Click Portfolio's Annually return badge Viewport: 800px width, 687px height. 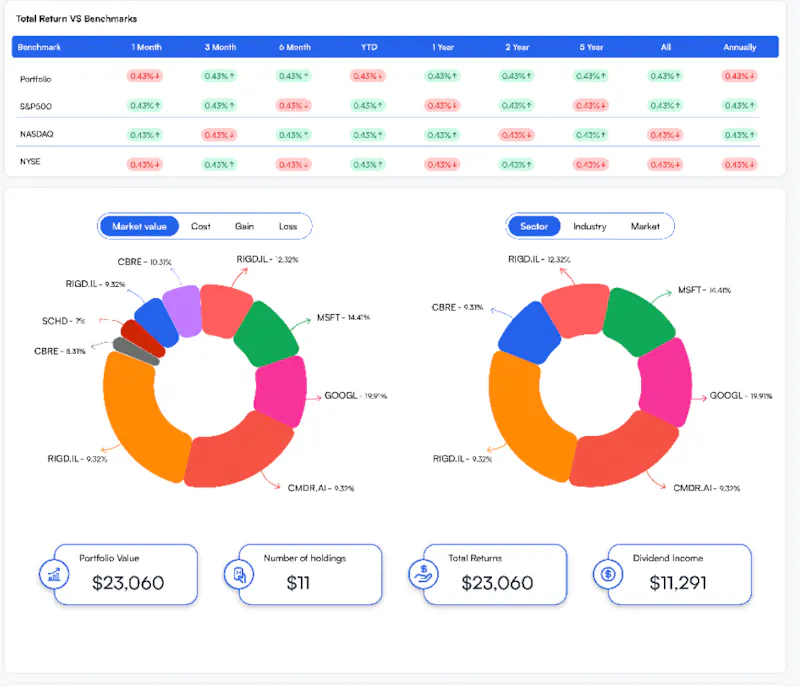click(740, 76)
